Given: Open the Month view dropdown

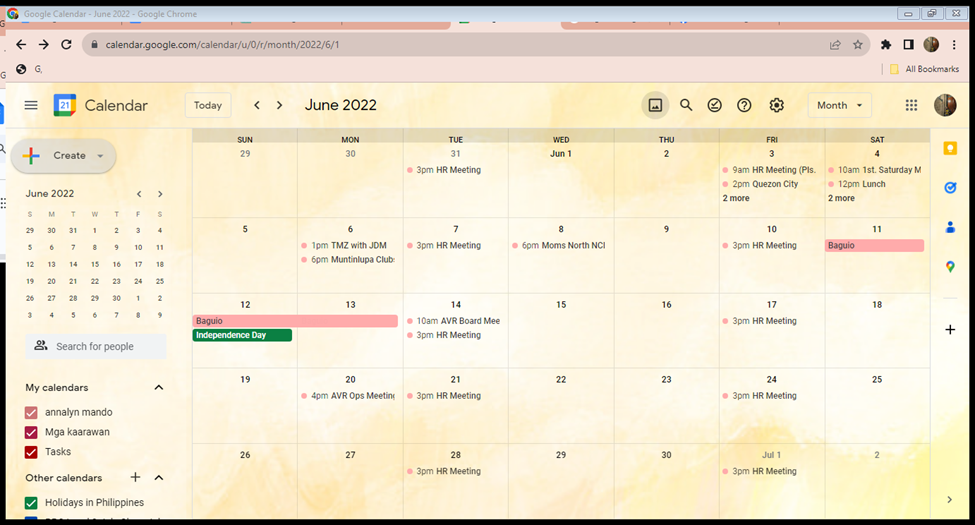Looking at the screenshot, I should click(839, 105).
